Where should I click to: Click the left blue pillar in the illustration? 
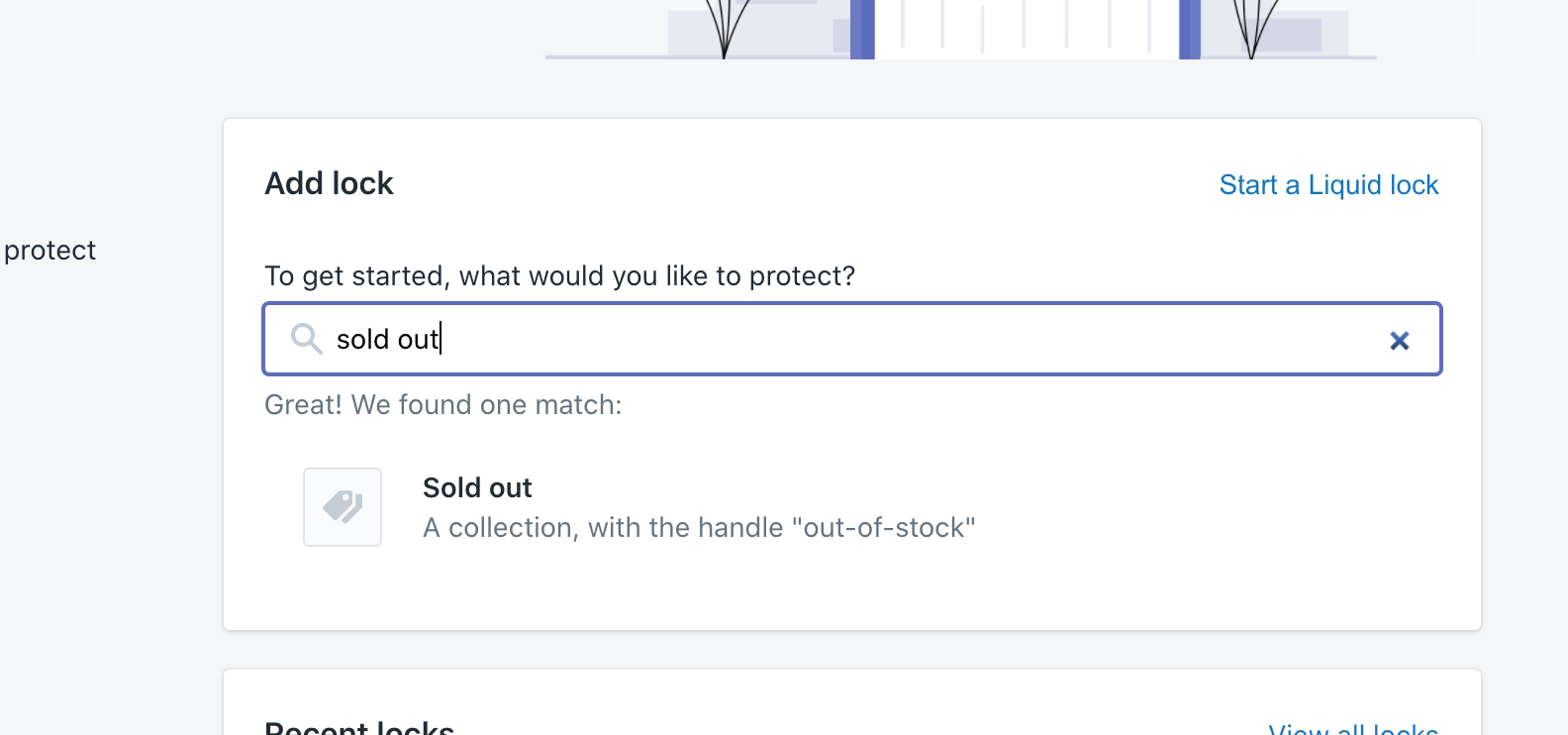coord(862,28)
